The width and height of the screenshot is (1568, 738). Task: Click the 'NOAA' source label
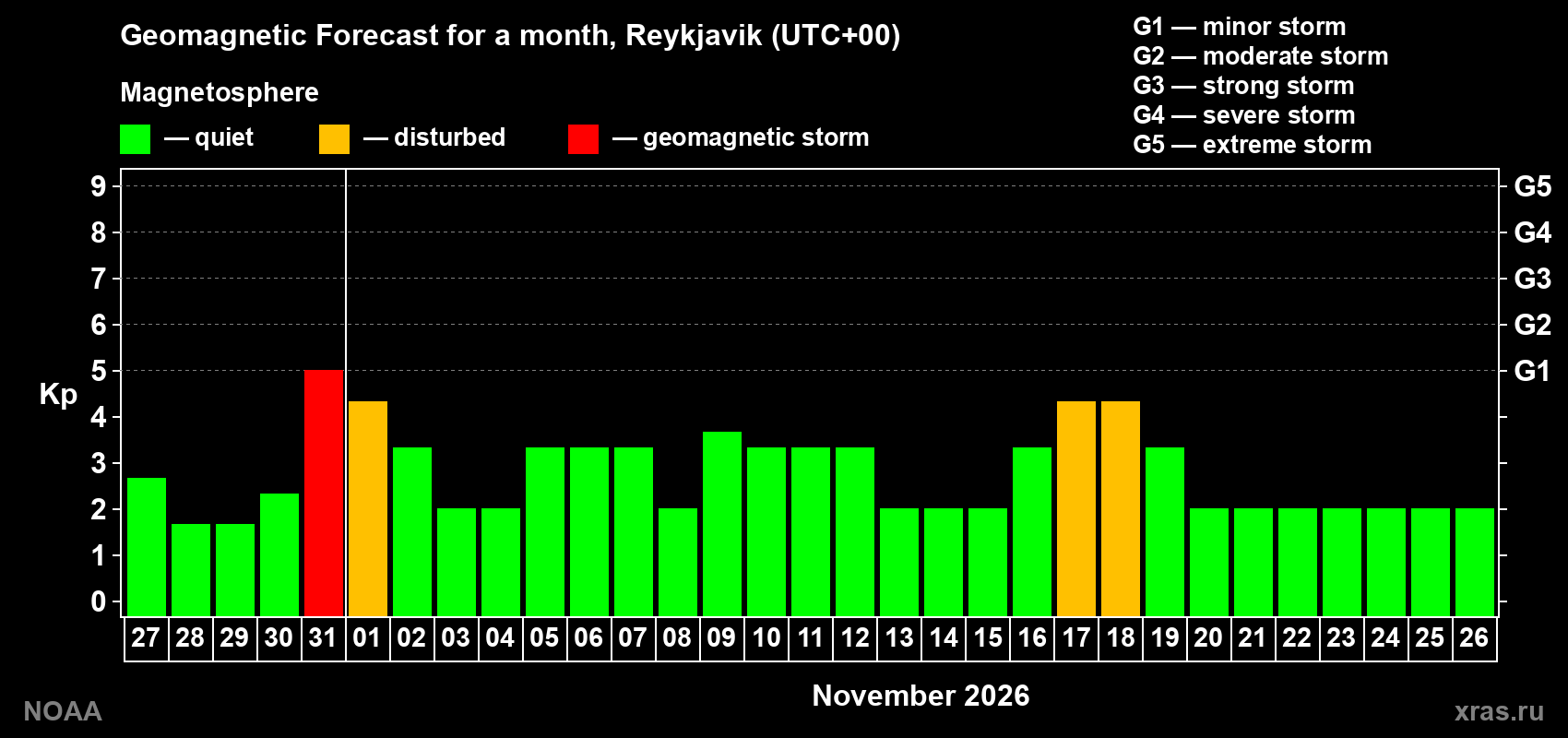pos(63,711)
